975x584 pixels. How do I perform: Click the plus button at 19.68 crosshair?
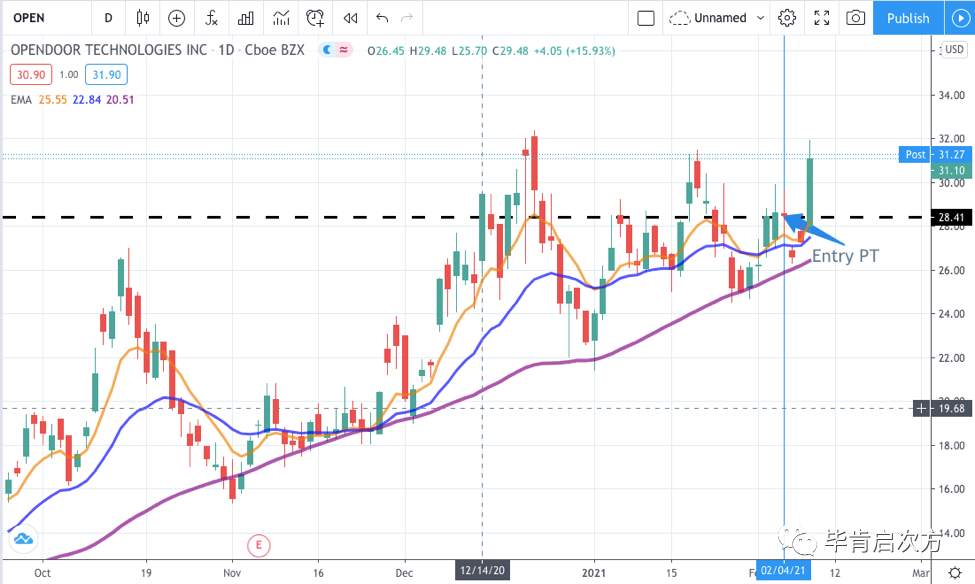921,409
